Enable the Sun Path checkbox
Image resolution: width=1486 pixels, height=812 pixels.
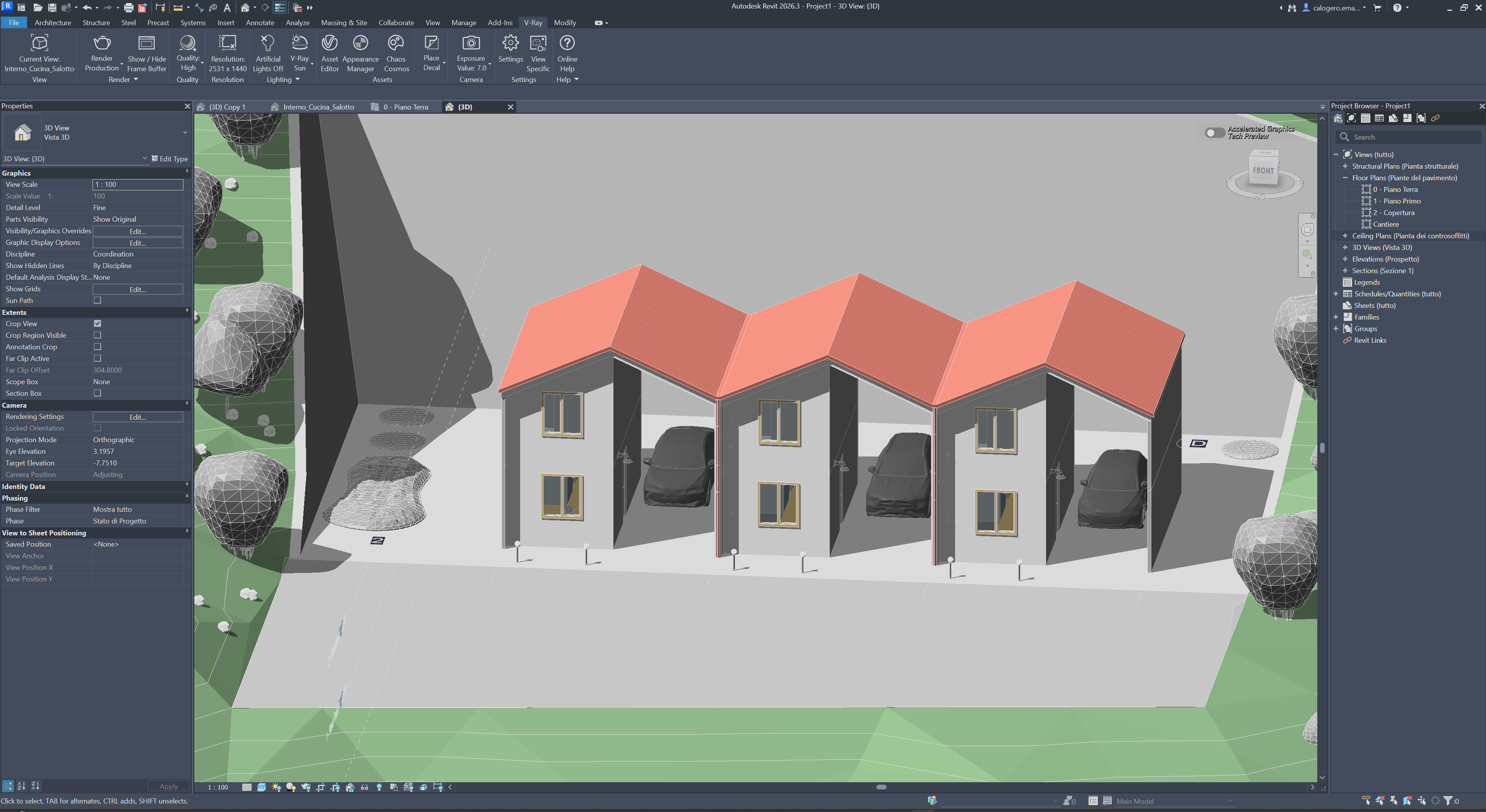click(98, 301)
